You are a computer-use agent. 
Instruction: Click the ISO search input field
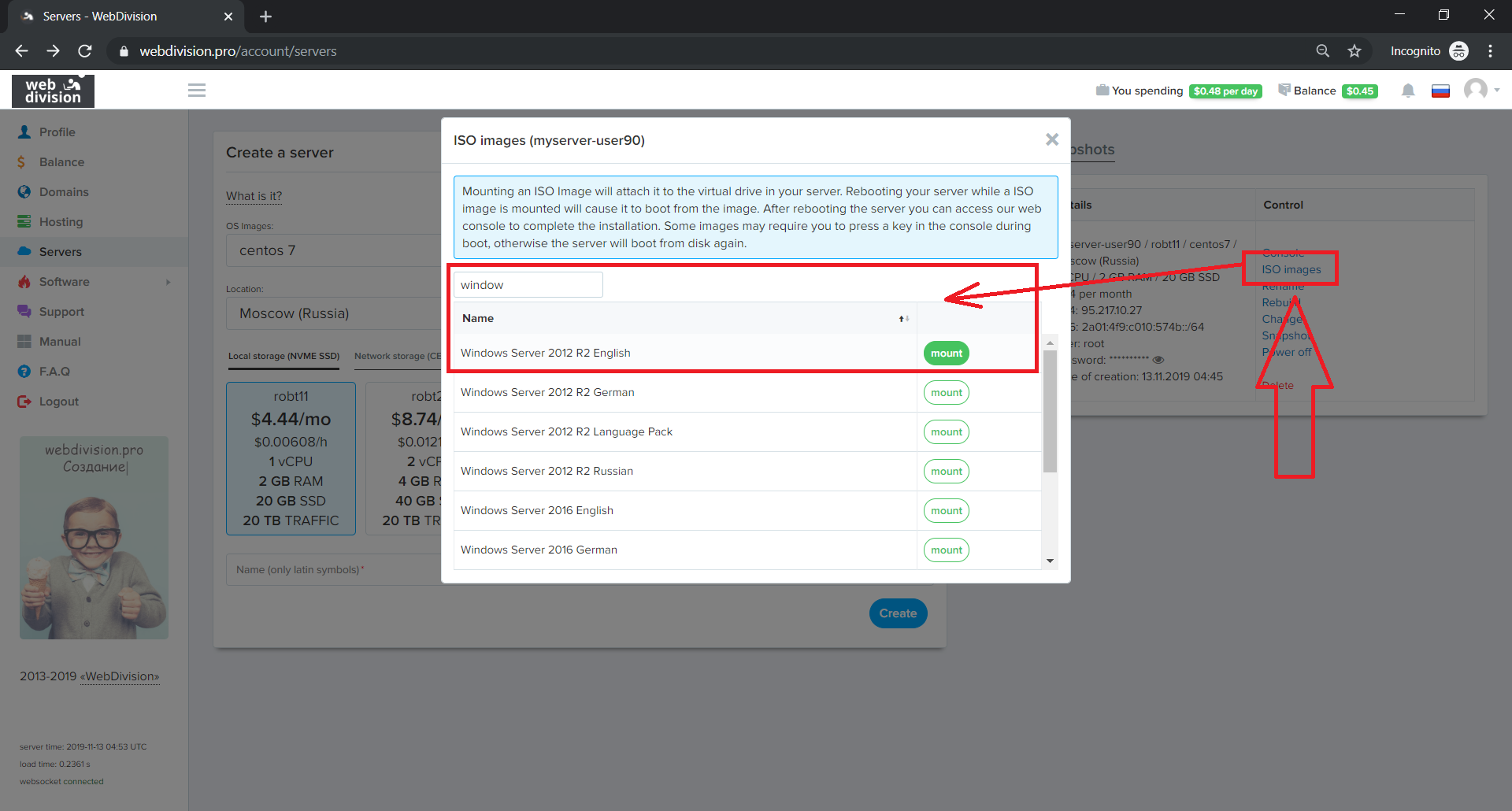pyautogui.click(x=528, y=285)
